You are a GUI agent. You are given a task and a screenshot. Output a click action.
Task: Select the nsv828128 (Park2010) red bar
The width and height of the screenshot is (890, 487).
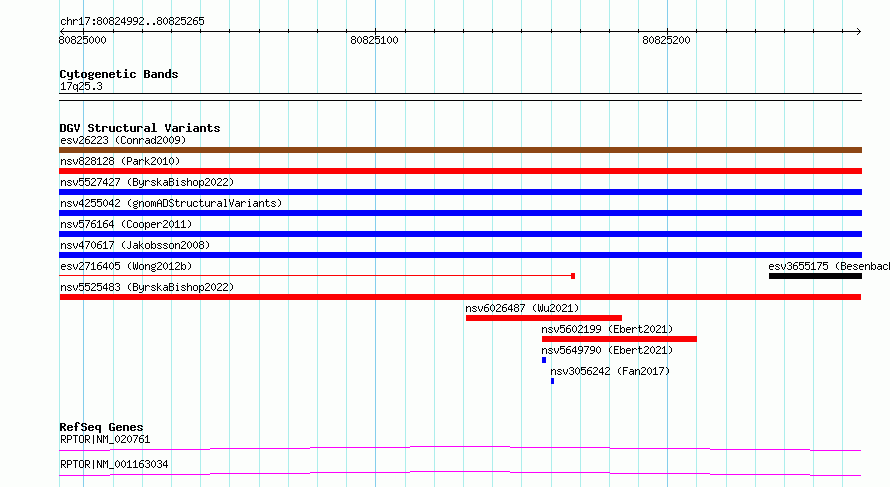[x=460, y=171]
